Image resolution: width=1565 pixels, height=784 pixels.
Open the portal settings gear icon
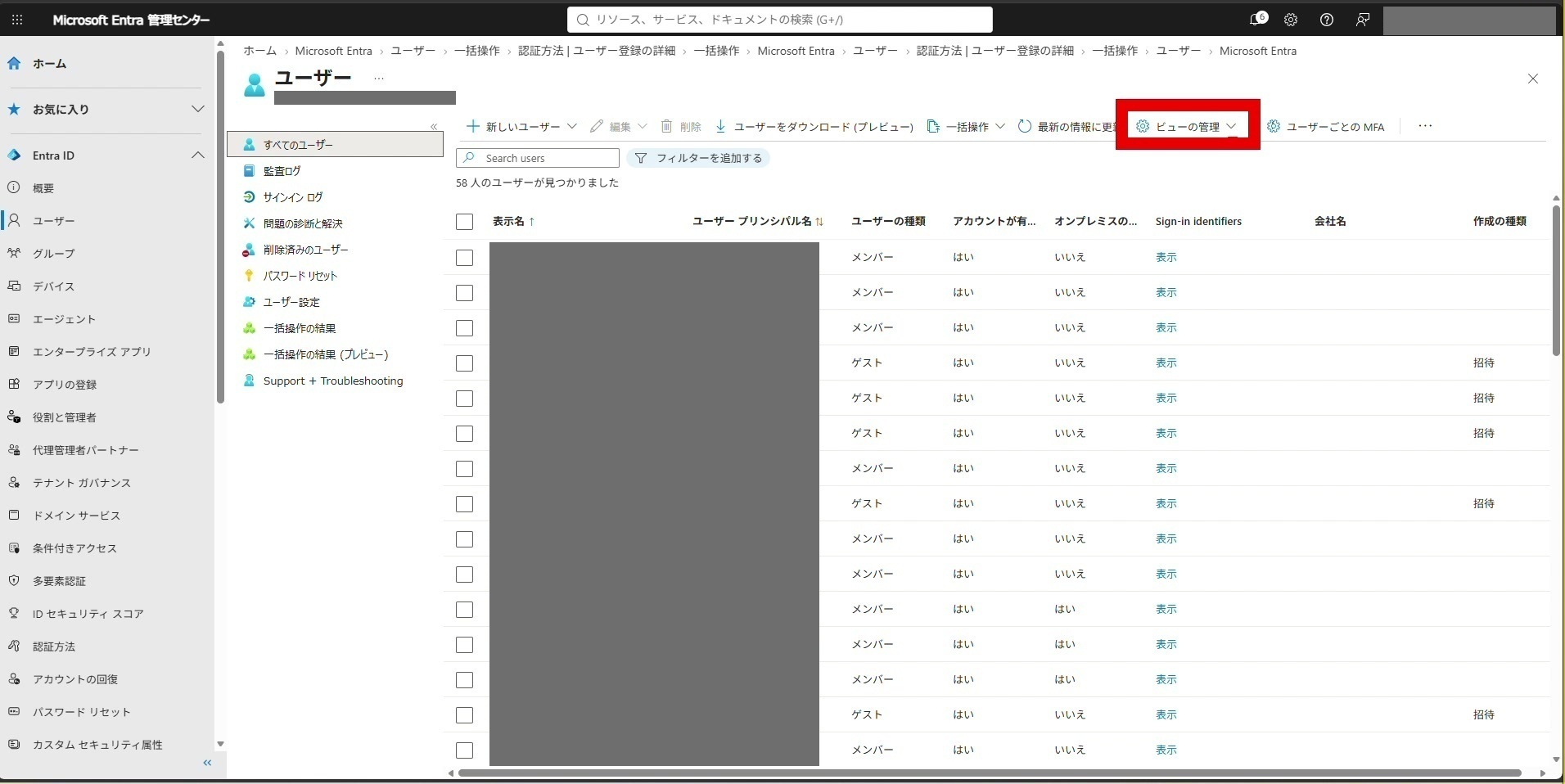[1291, 20]
